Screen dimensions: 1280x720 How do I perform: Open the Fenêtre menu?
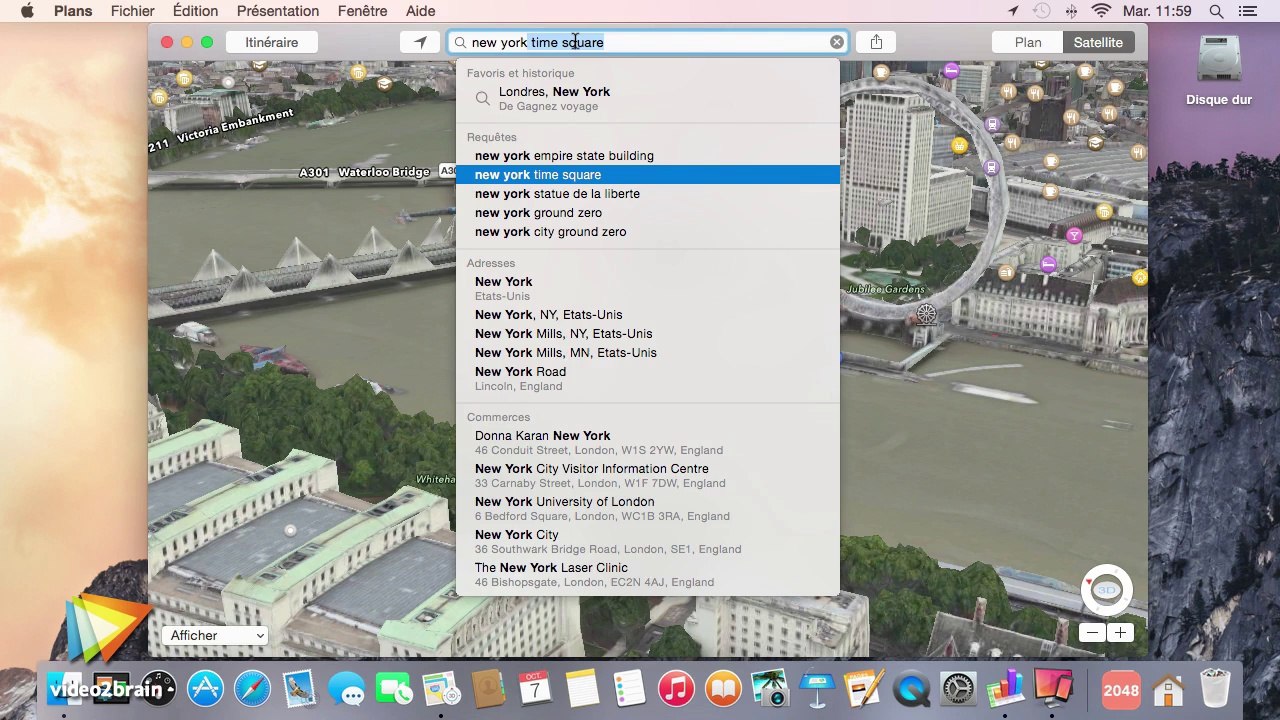click(x=362, y=11)
